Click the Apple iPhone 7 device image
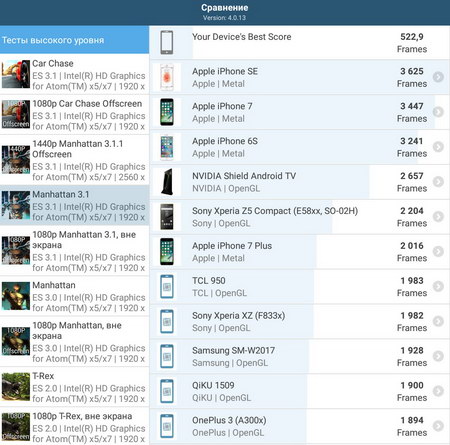This screenshot has height=445, width=450. click(167, 112)
